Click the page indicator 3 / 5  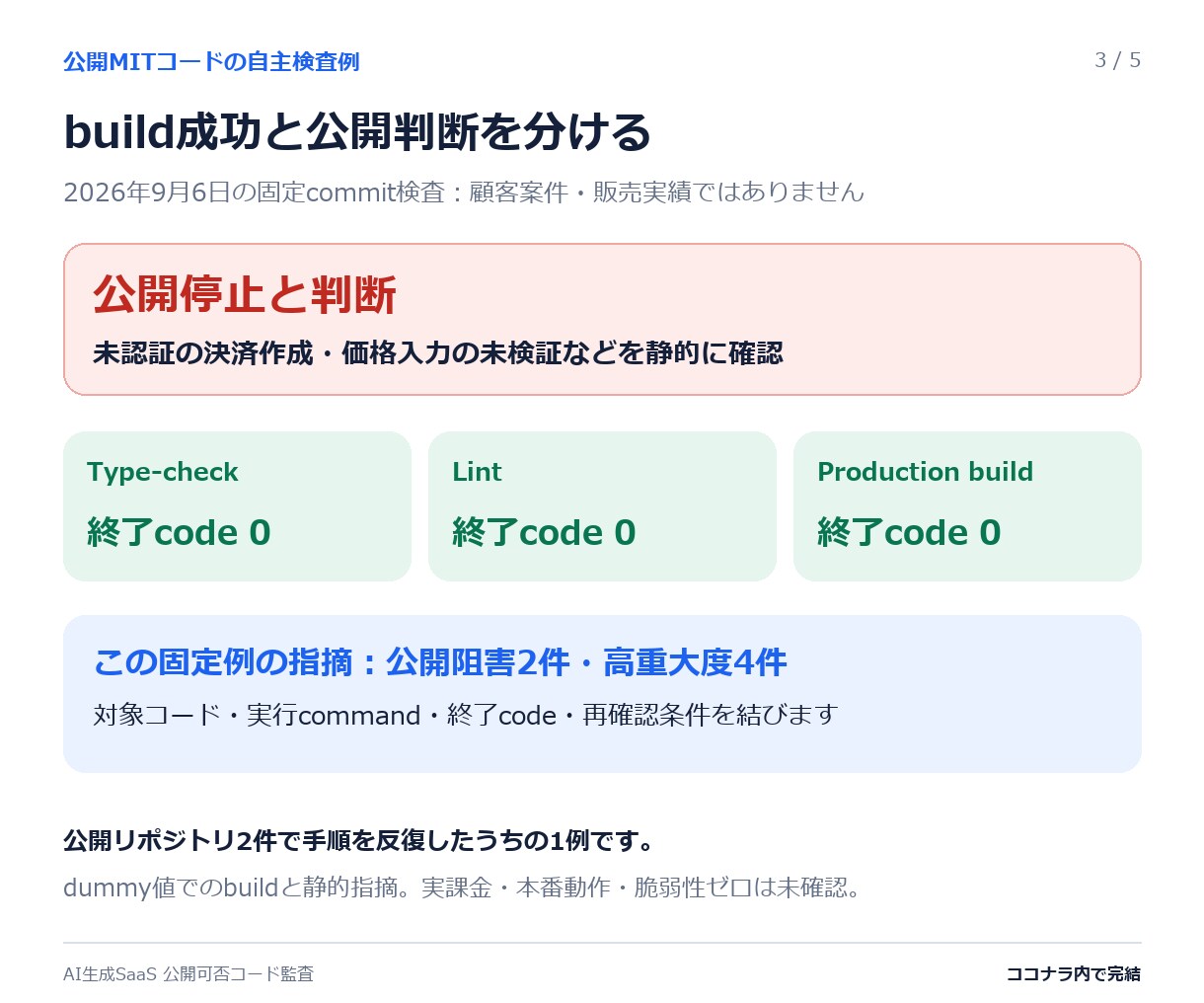(1117, 60)
